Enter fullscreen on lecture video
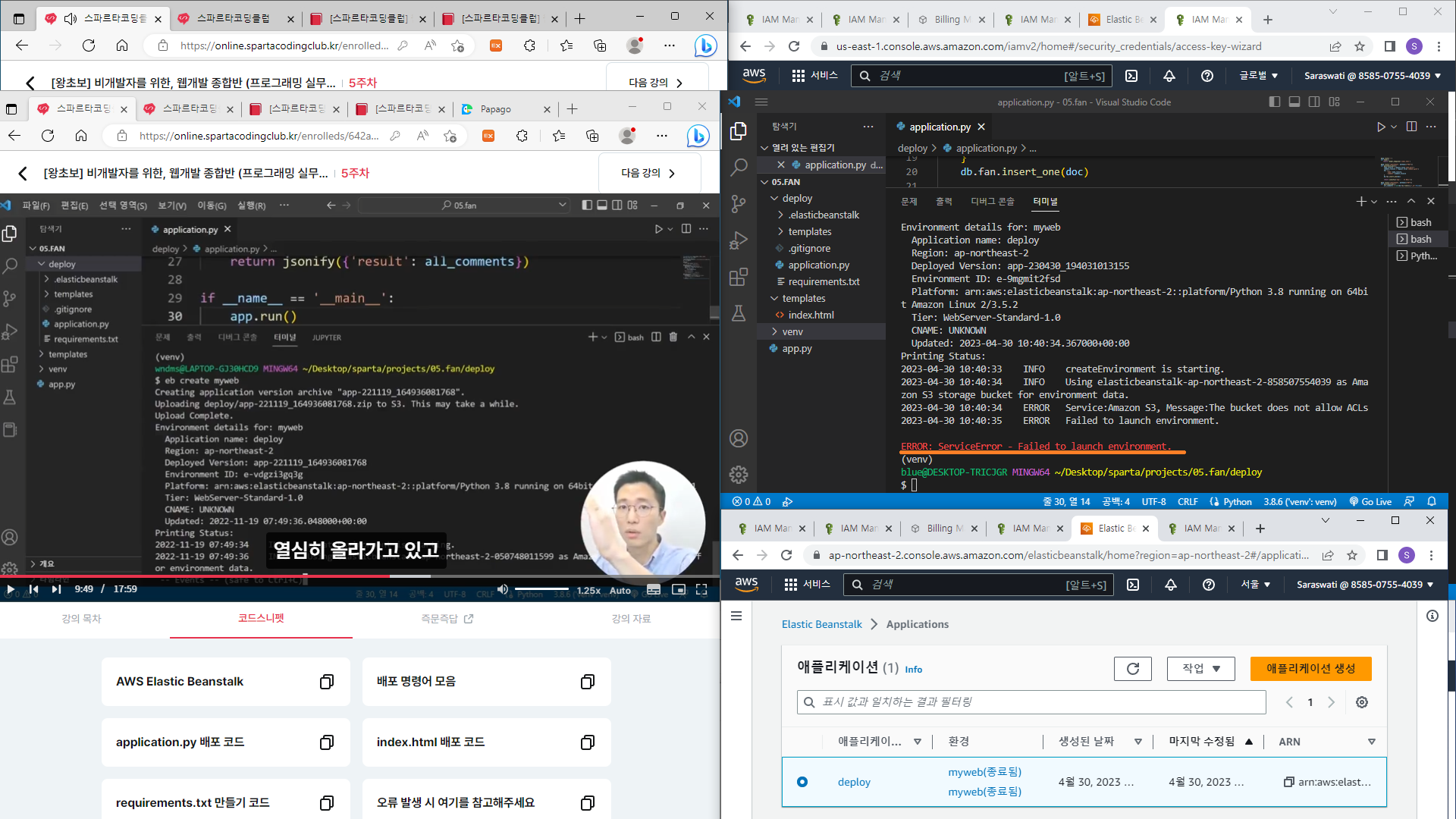 [x=701, y=589]
